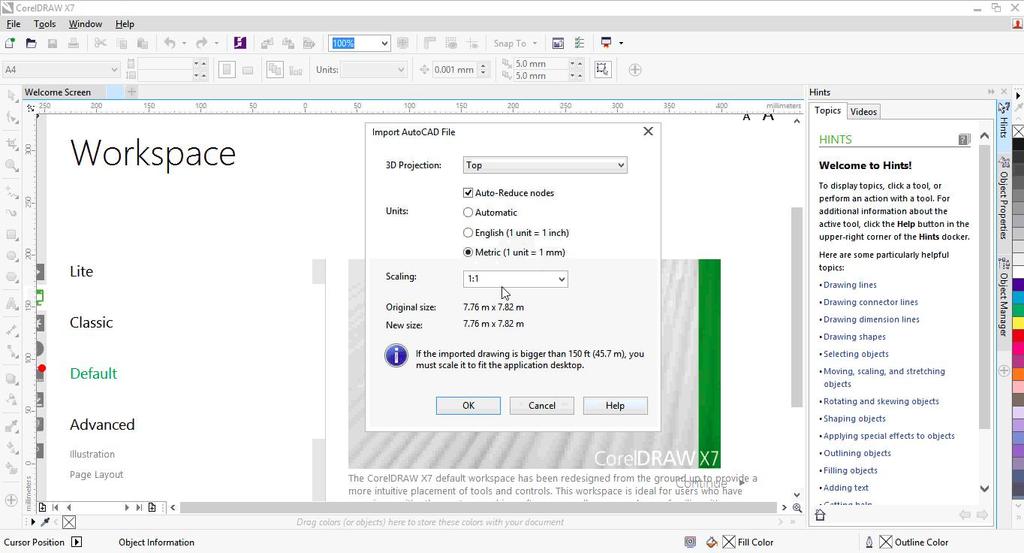Image resolution: width=1024 pixels, height=553 pixels.
Task: Click the Fill Color bucket icon
Action: 711,542
